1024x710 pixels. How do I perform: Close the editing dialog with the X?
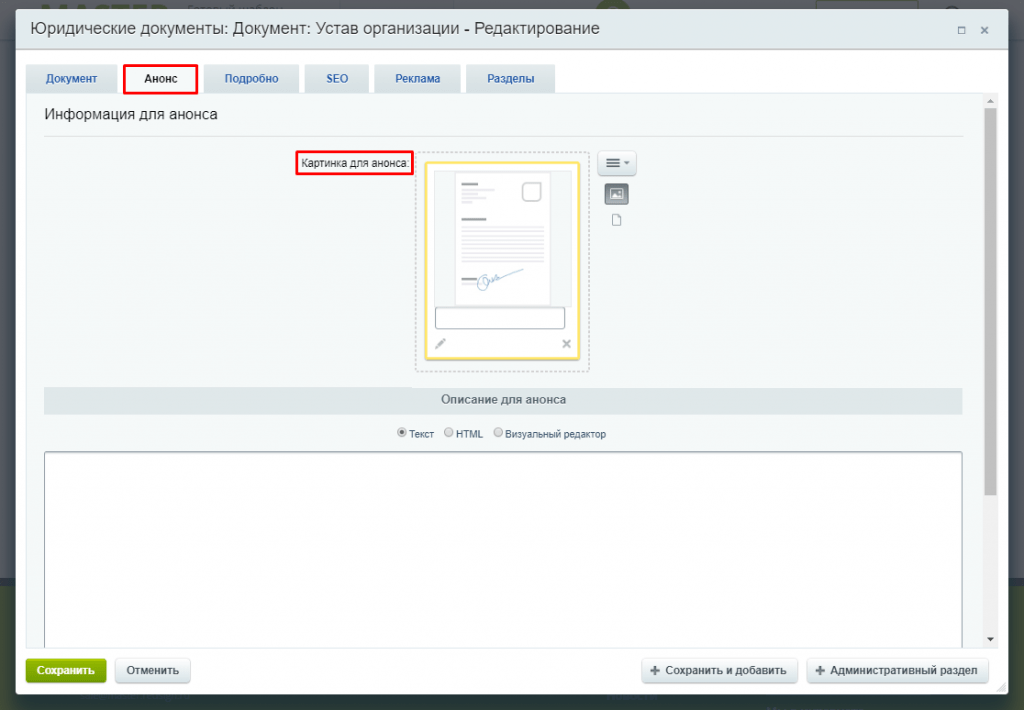tap(984, 30)
